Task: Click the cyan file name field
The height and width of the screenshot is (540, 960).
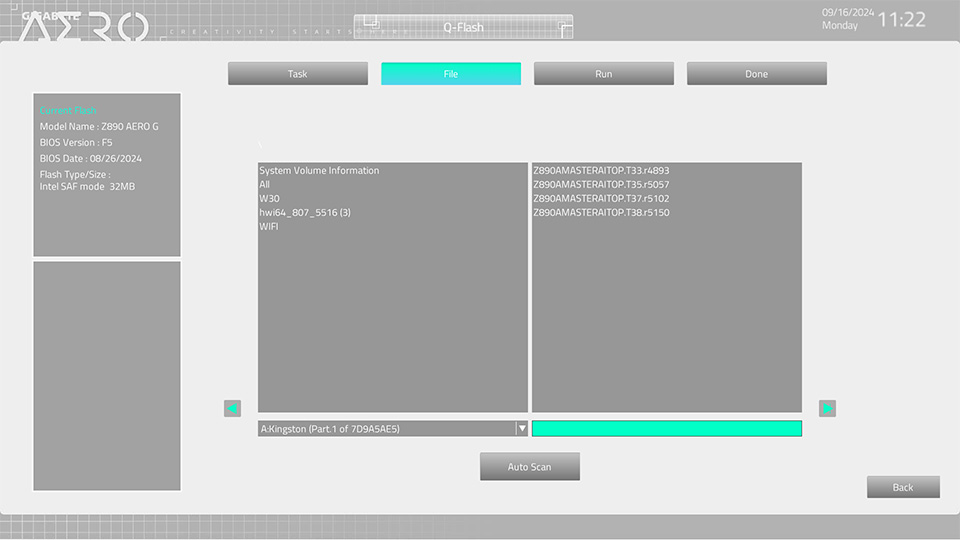Action: click(x=666, y=428)
